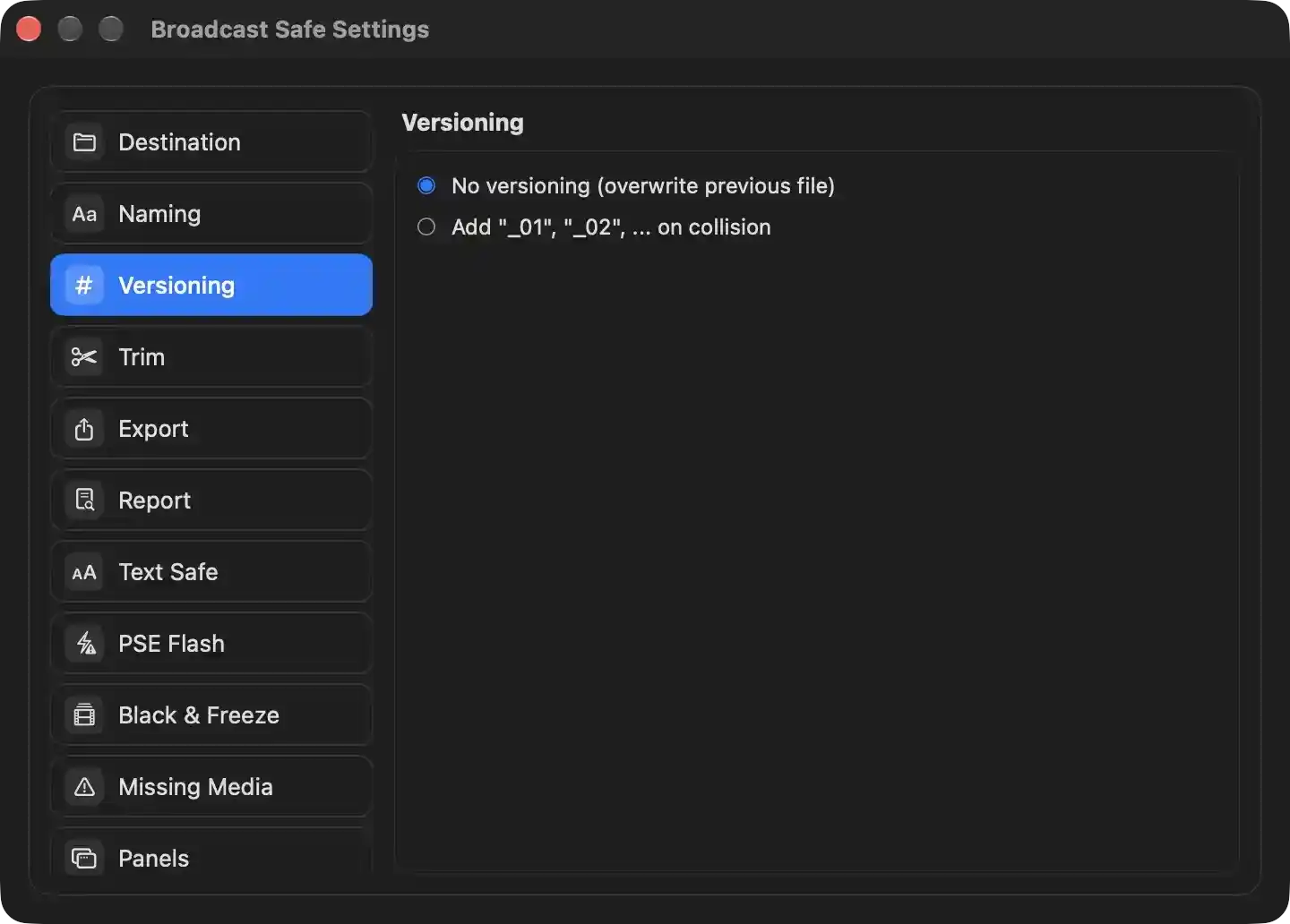
Task: Show the Report settings pane
Action: tap(211, 500)
